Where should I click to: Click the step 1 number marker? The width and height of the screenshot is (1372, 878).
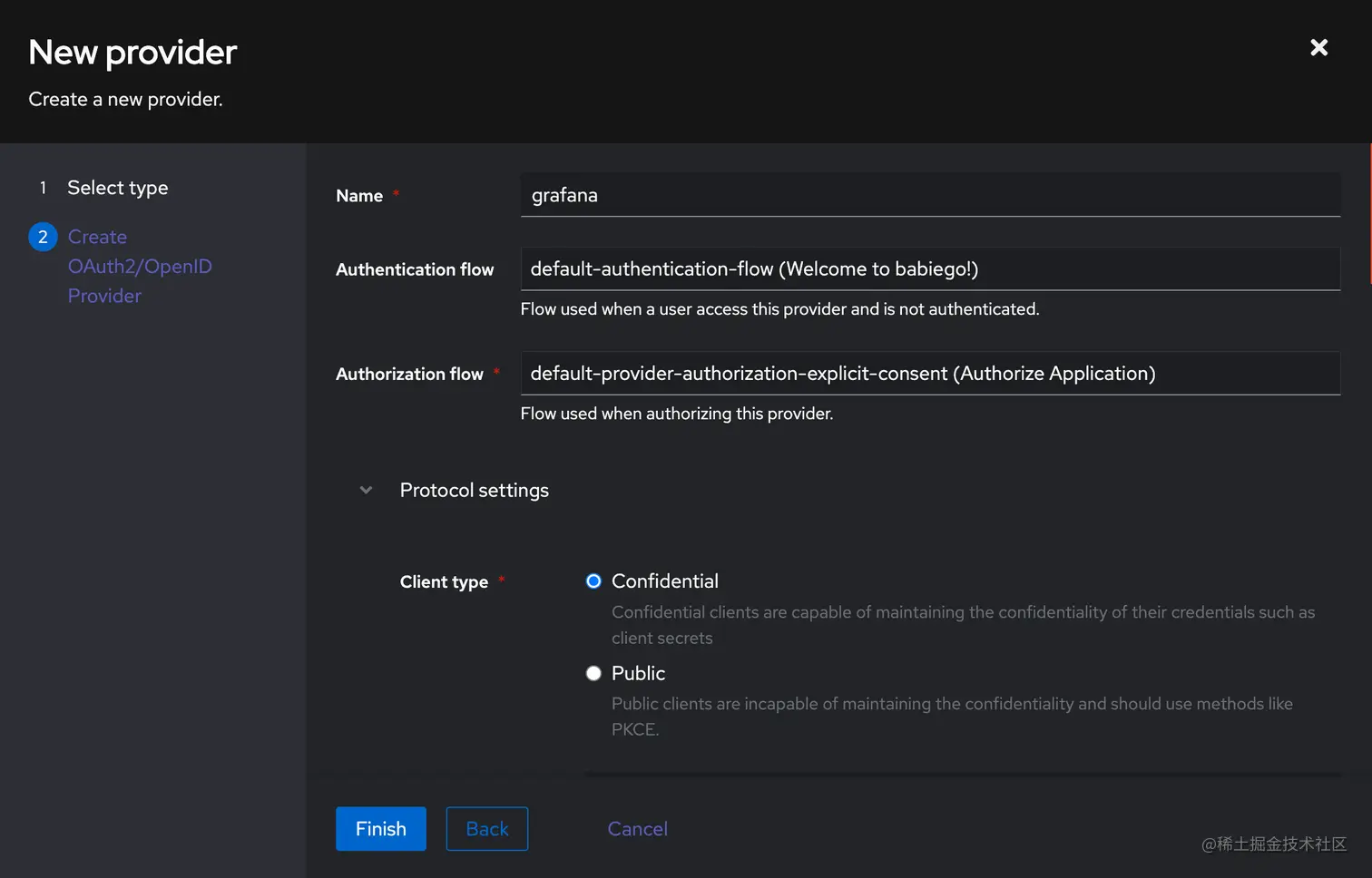(43, 188)
